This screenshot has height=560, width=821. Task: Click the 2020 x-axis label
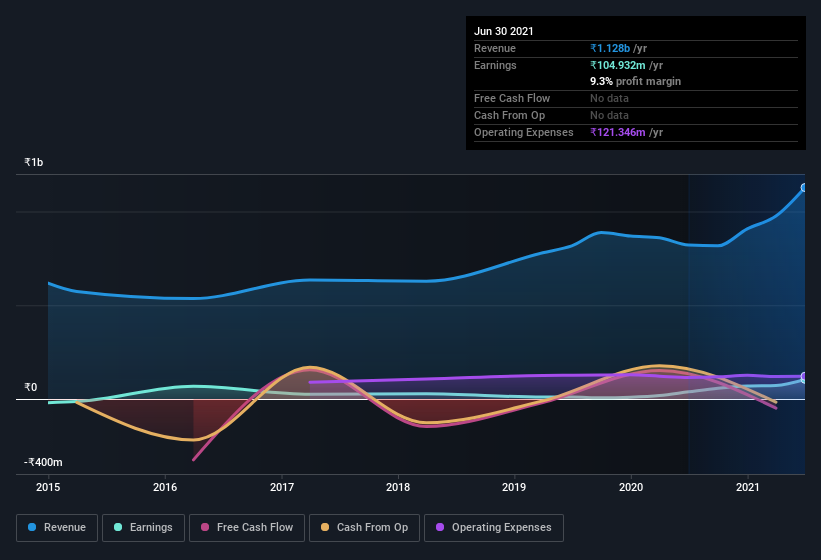pyautogui.click(x=631, y=487)
